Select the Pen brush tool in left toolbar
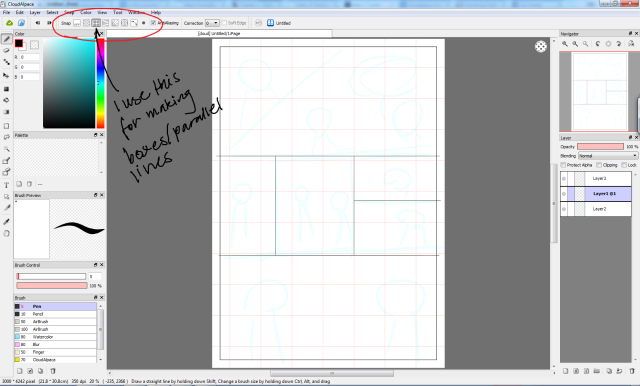The height and width of the screenshot is (386, 640). pos(6,39)
